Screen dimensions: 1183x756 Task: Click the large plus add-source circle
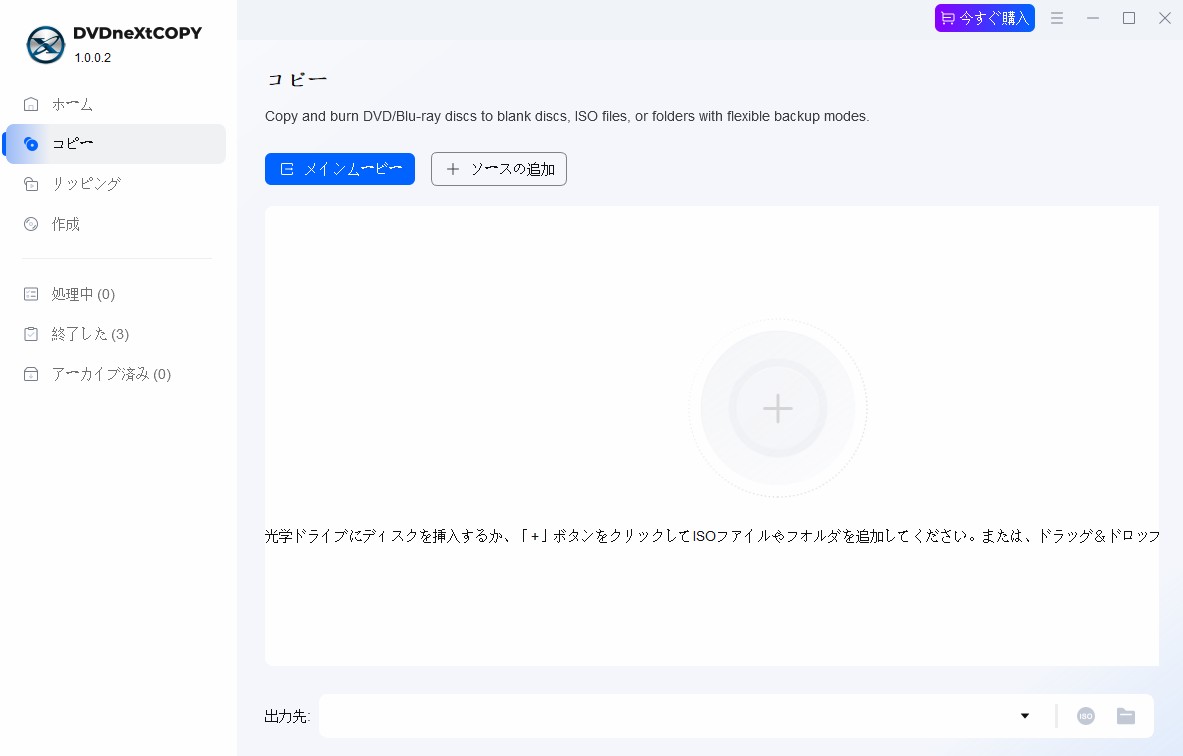778,408
